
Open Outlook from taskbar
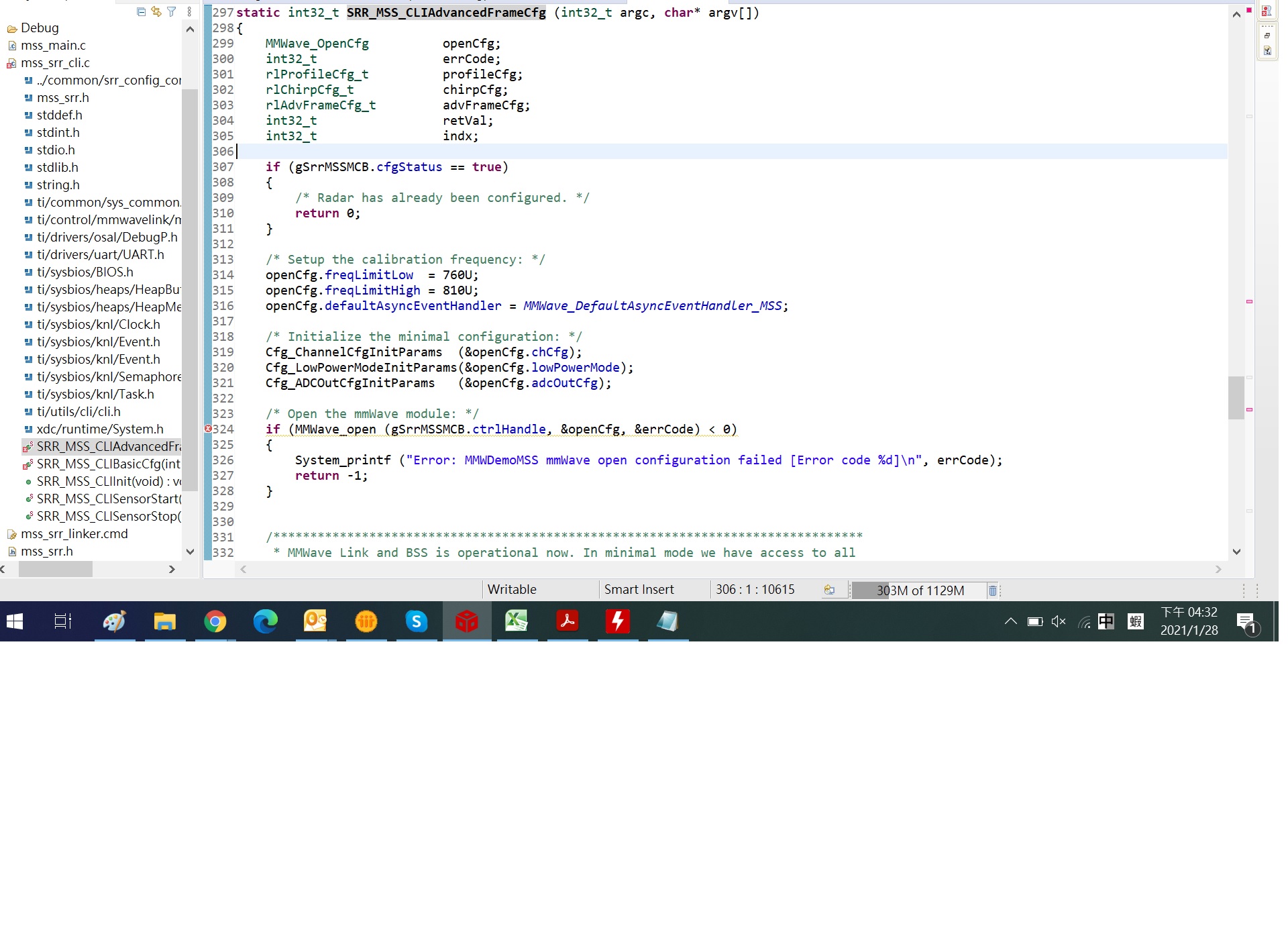click(315, 622)
